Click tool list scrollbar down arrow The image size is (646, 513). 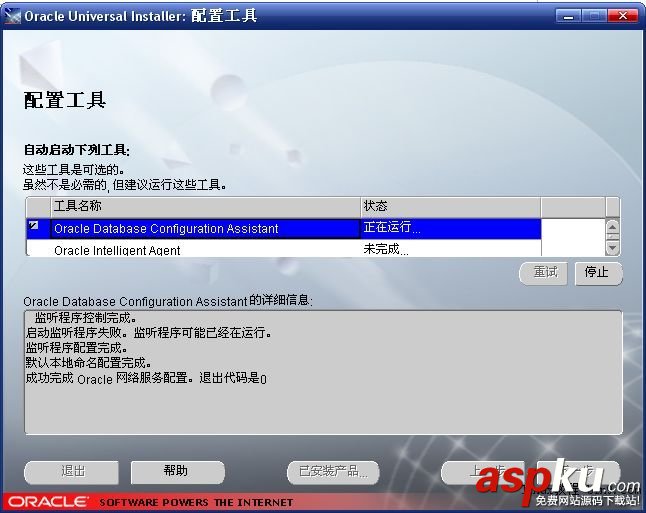(612, 248)
